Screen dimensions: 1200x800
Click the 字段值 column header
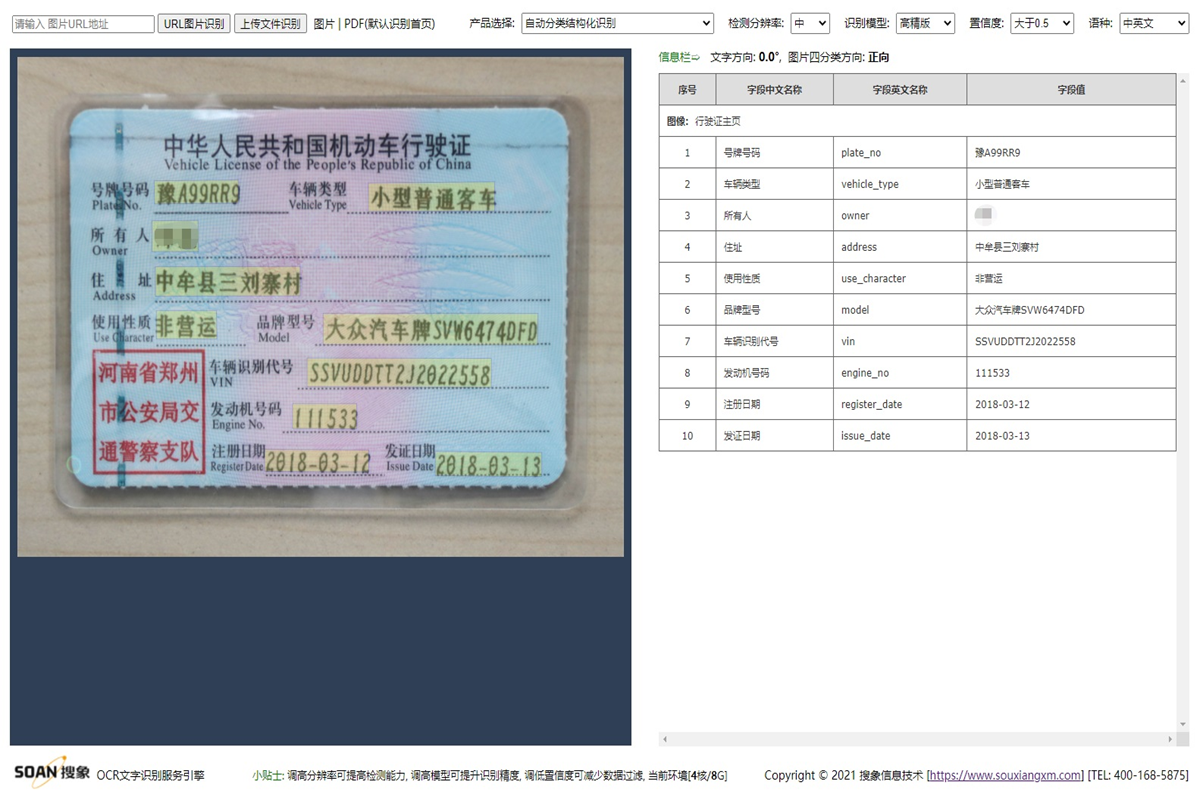tap(1071, 89)
